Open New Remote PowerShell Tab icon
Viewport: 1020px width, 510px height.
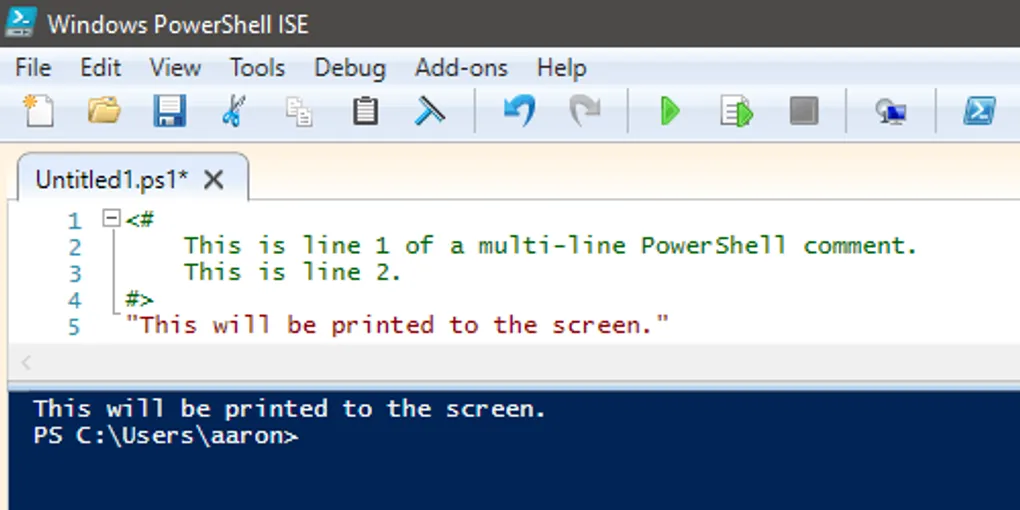(890, 111)
